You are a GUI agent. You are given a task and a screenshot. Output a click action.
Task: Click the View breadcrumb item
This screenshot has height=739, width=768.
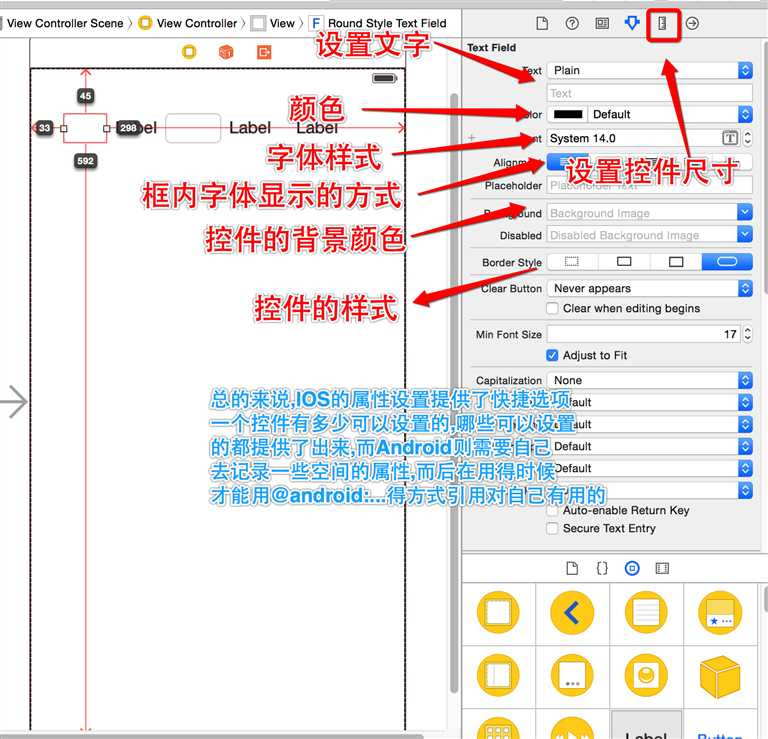coord(273,23)
